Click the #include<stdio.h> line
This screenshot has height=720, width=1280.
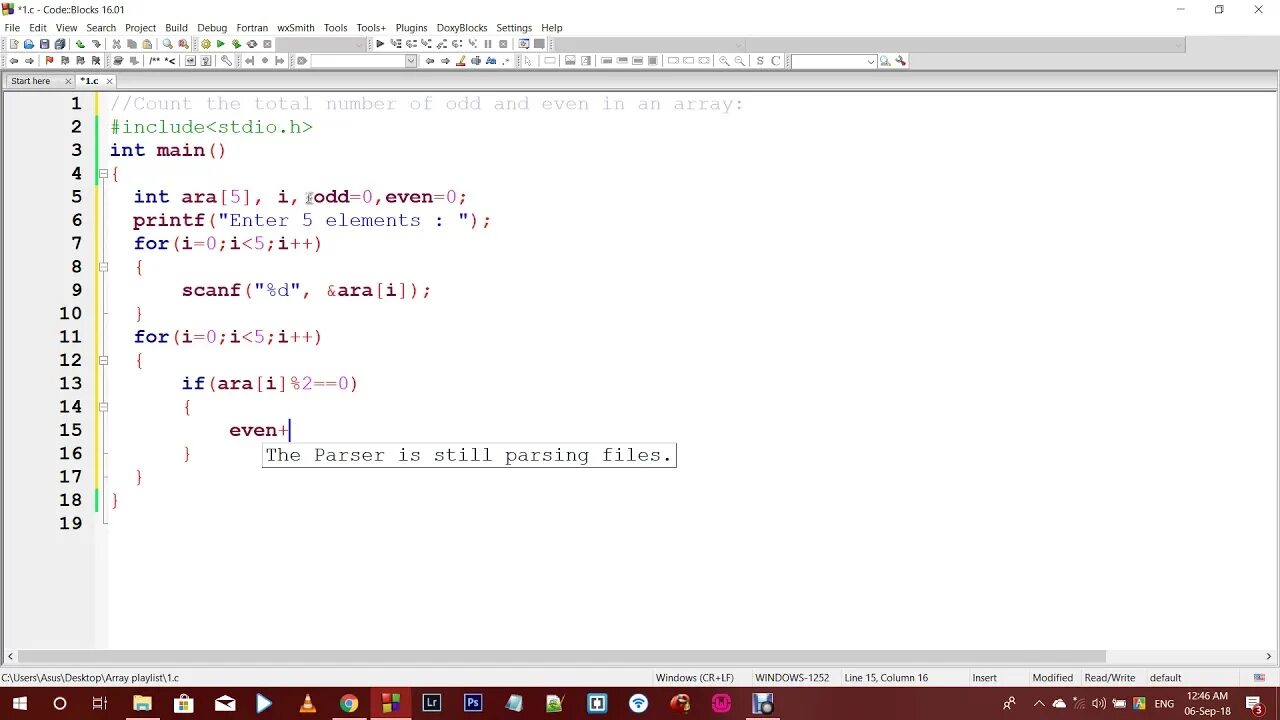click(211, 127)
